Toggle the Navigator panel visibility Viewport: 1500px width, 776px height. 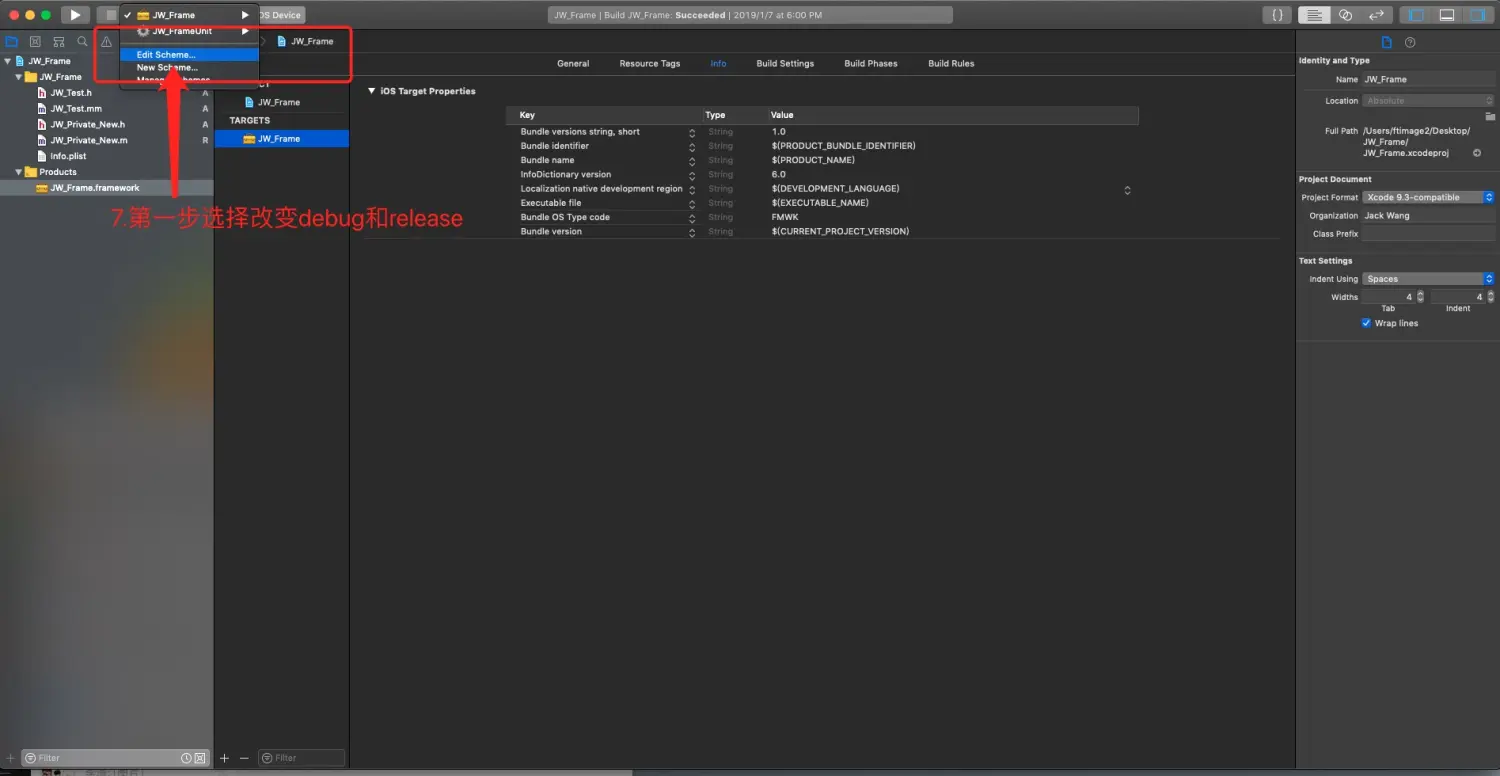[x=1416, y=15]
